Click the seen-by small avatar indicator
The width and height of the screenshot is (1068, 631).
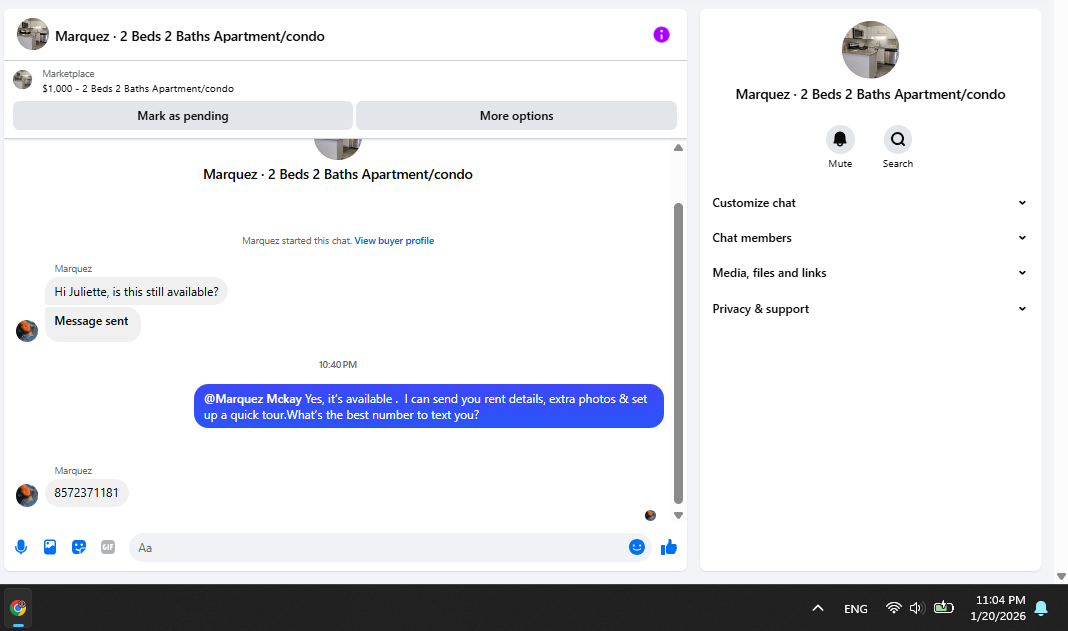pyautogui.click(x=650, y=515)
